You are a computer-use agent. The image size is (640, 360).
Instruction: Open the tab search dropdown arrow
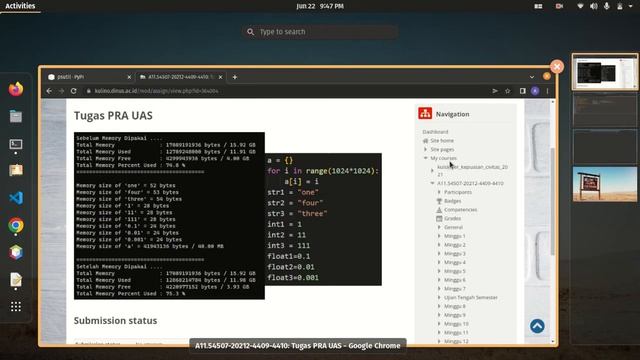tap(531, 77)
